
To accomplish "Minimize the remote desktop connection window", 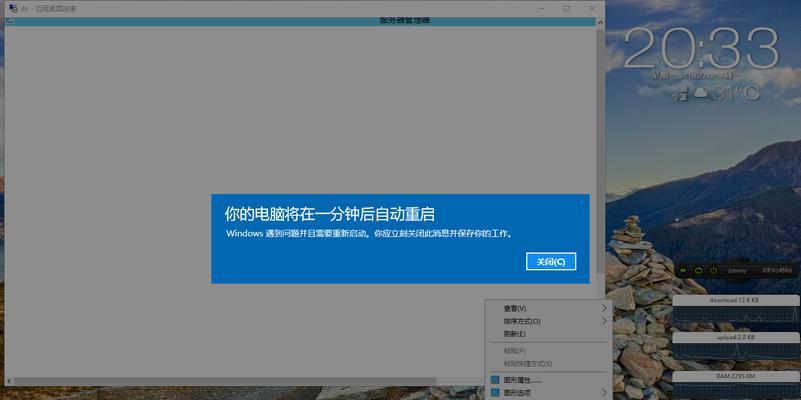I will pos(541,8).
